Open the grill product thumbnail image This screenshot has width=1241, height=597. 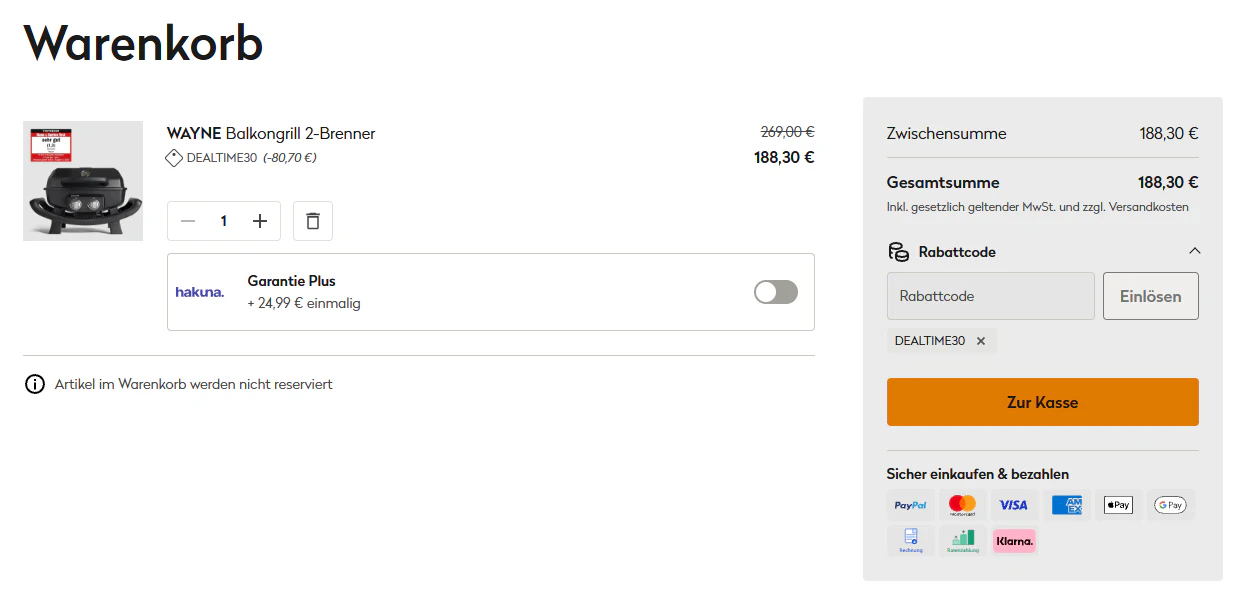coord(83,181)
